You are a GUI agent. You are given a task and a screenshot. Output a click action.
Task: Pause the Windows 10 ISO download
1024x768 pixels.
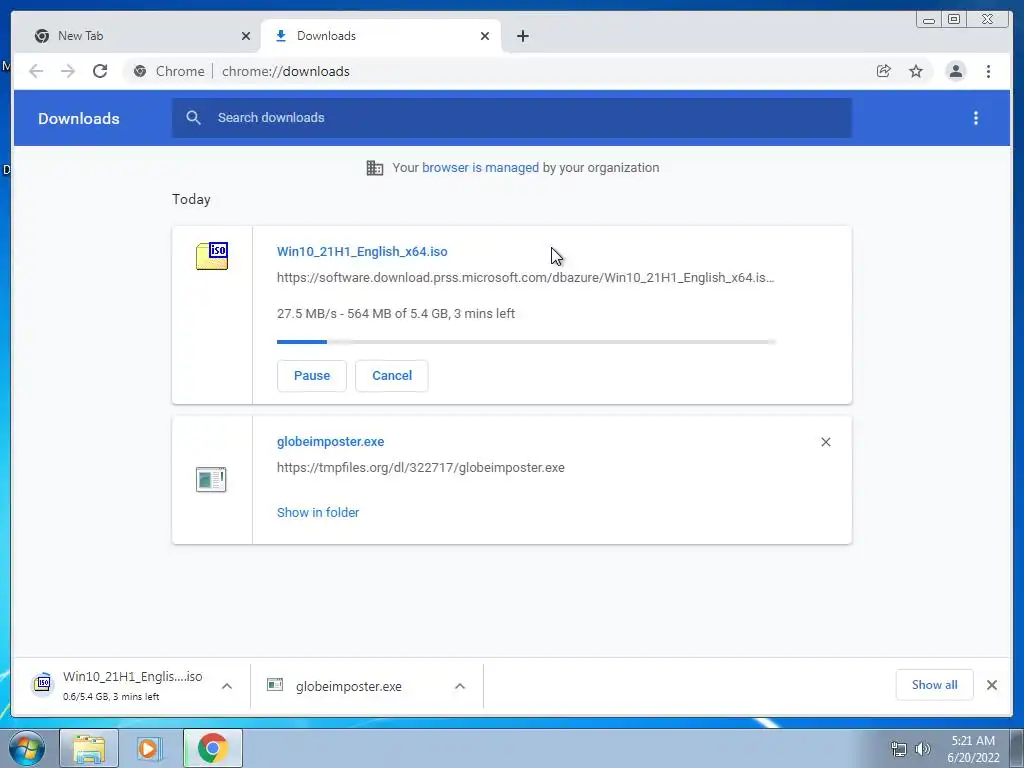pos(312,376)
